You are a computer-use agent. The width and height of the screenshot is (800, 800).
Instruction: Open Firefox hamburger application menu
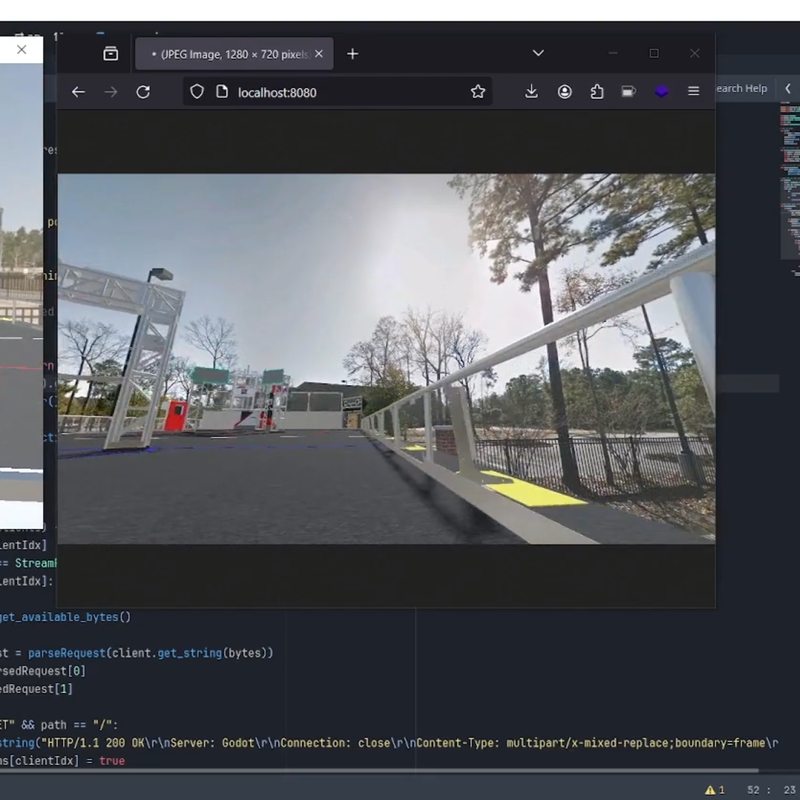tap(693, 92)
